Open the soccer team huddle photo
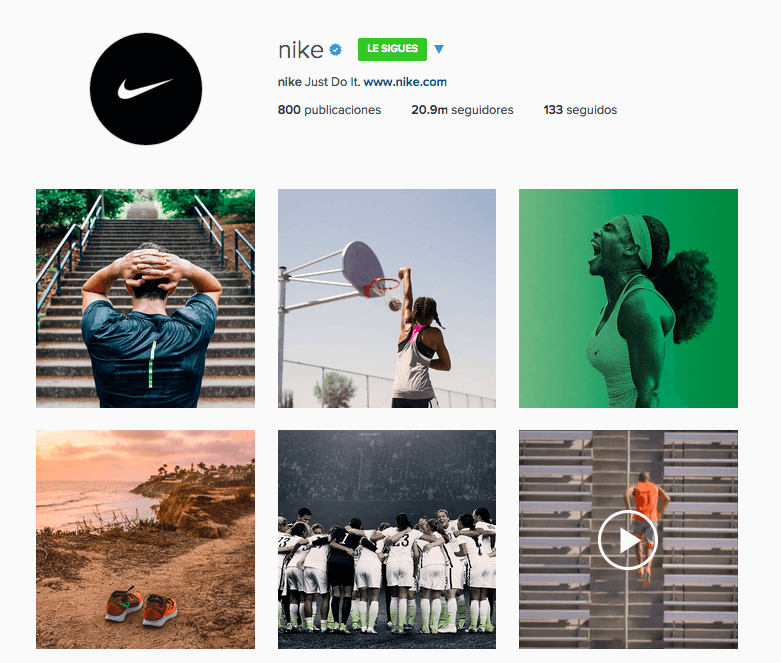The width and height of the screenshot is (781, 663). (387, 539)
